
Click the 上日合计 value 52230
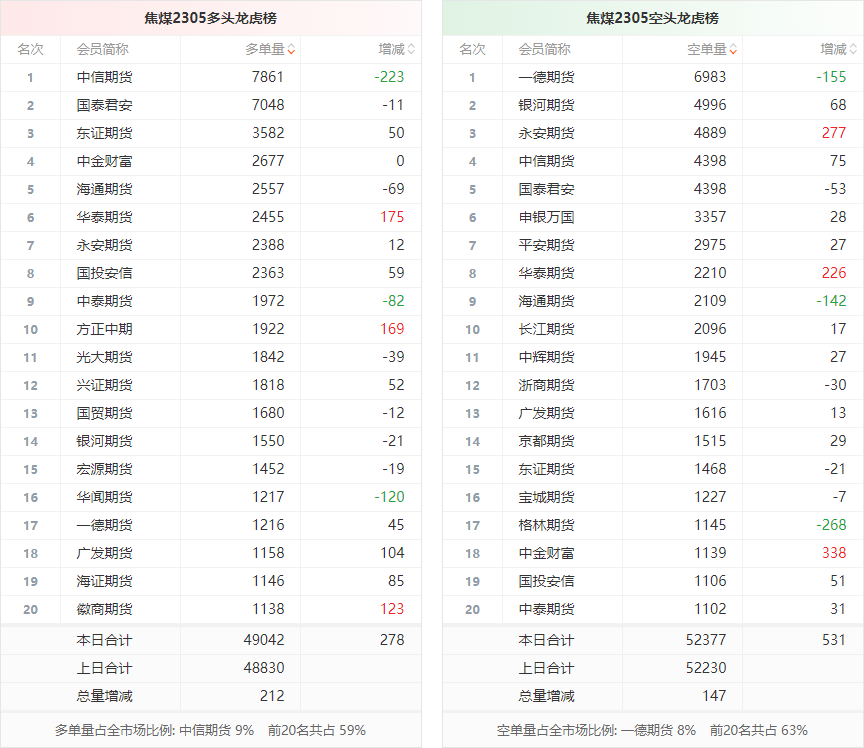[706, 668]
